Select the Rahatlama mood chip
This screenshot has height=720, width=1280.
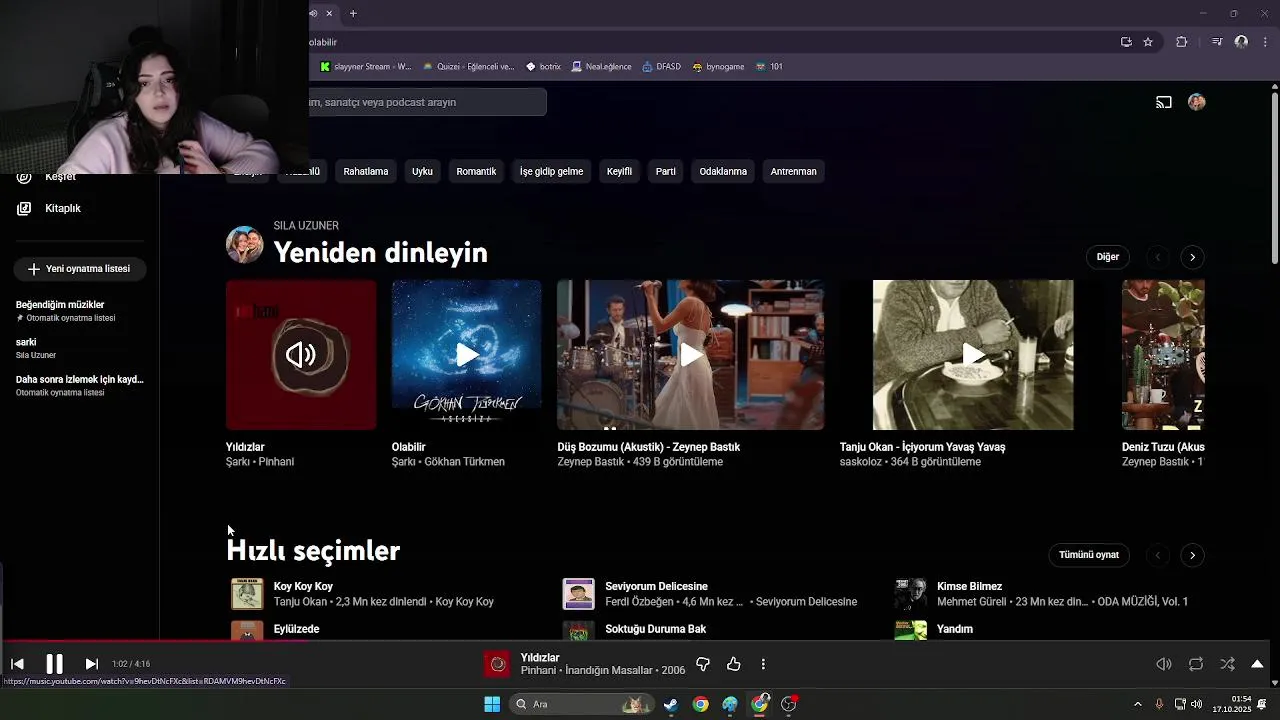pos(366,171)
